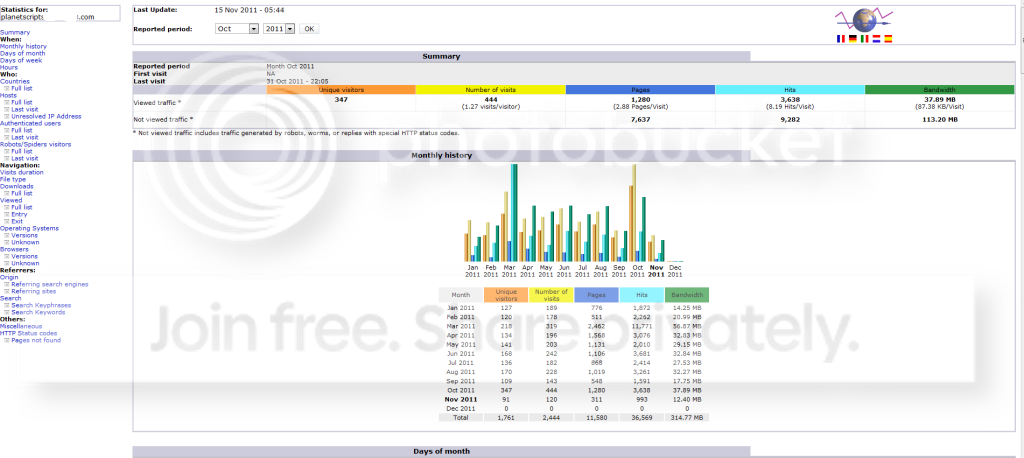Screen dimensions: 1024x458
Task: Open Versions under Operating Systems
Action: click(x=24, y=235)
